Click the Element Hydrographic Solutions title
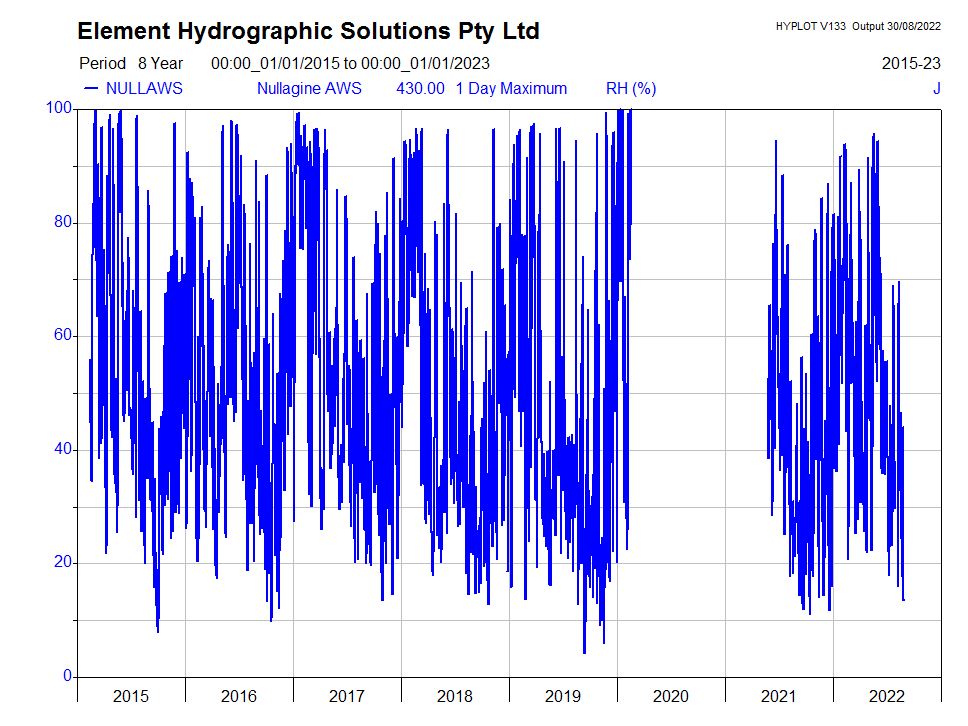 (309, 31)
